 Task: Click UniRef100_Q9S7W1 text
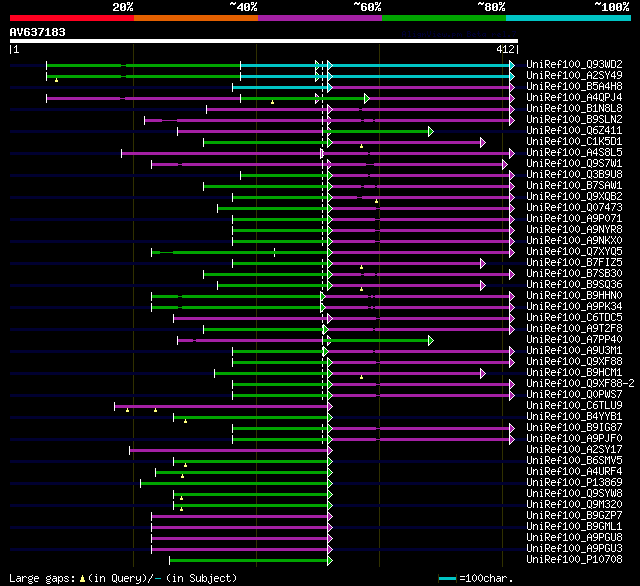point(574,164)
